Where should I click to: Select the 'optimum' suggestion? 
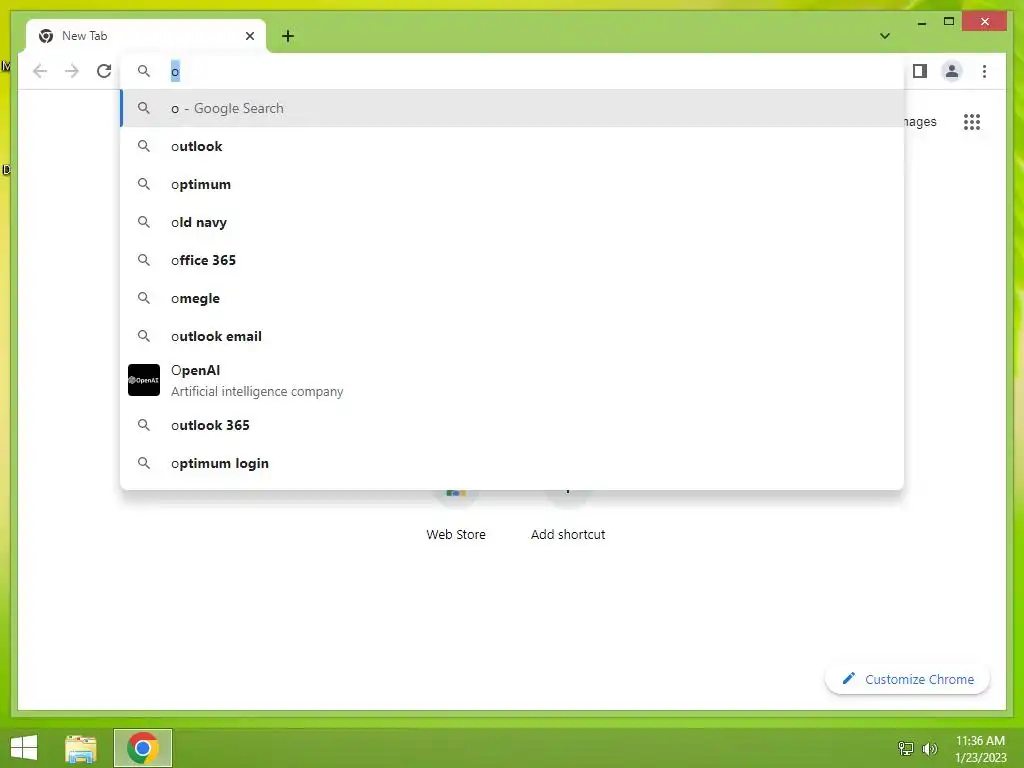point(513,184)
